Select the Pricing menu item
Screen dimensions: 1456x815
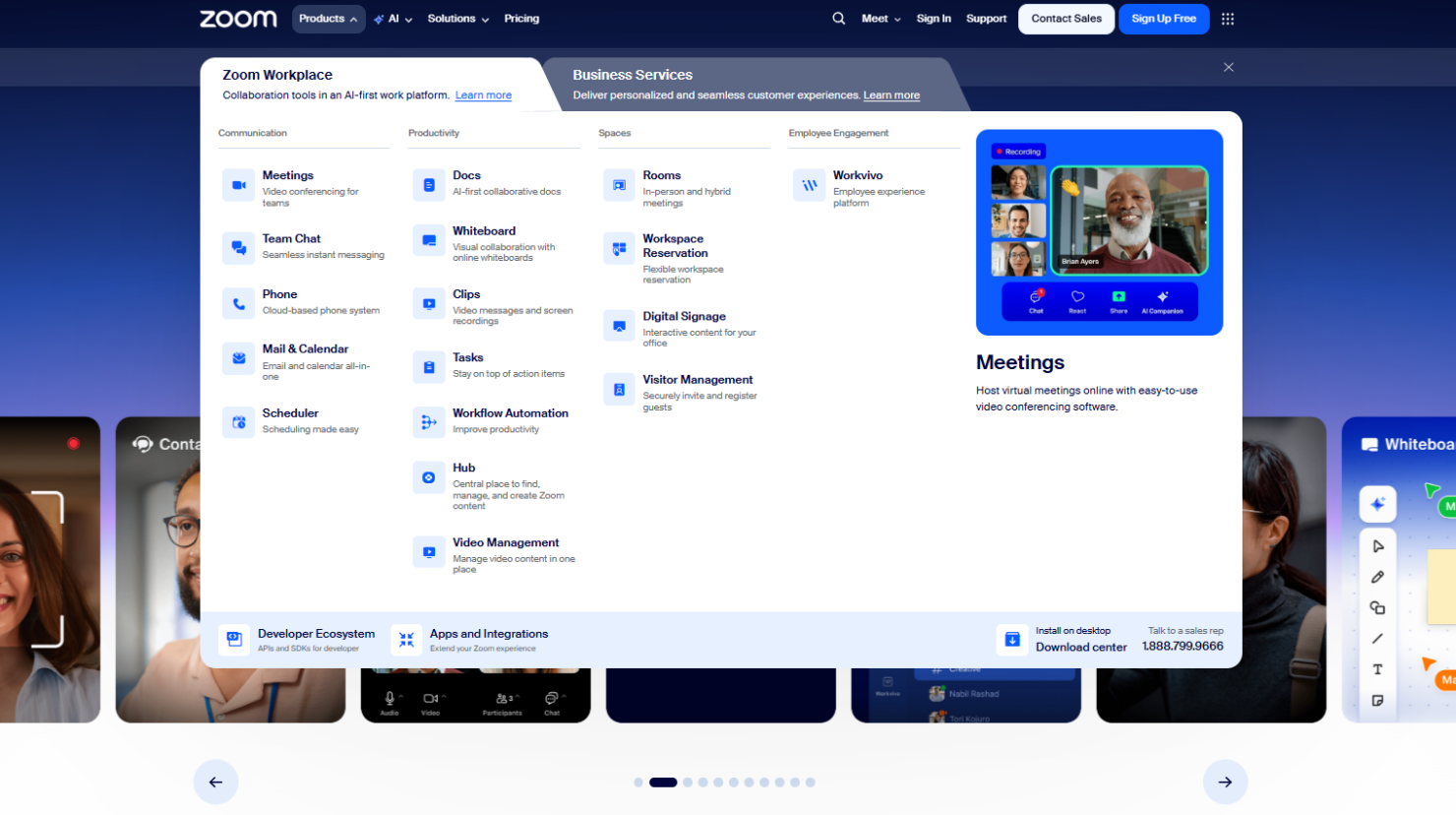point(521,18)
